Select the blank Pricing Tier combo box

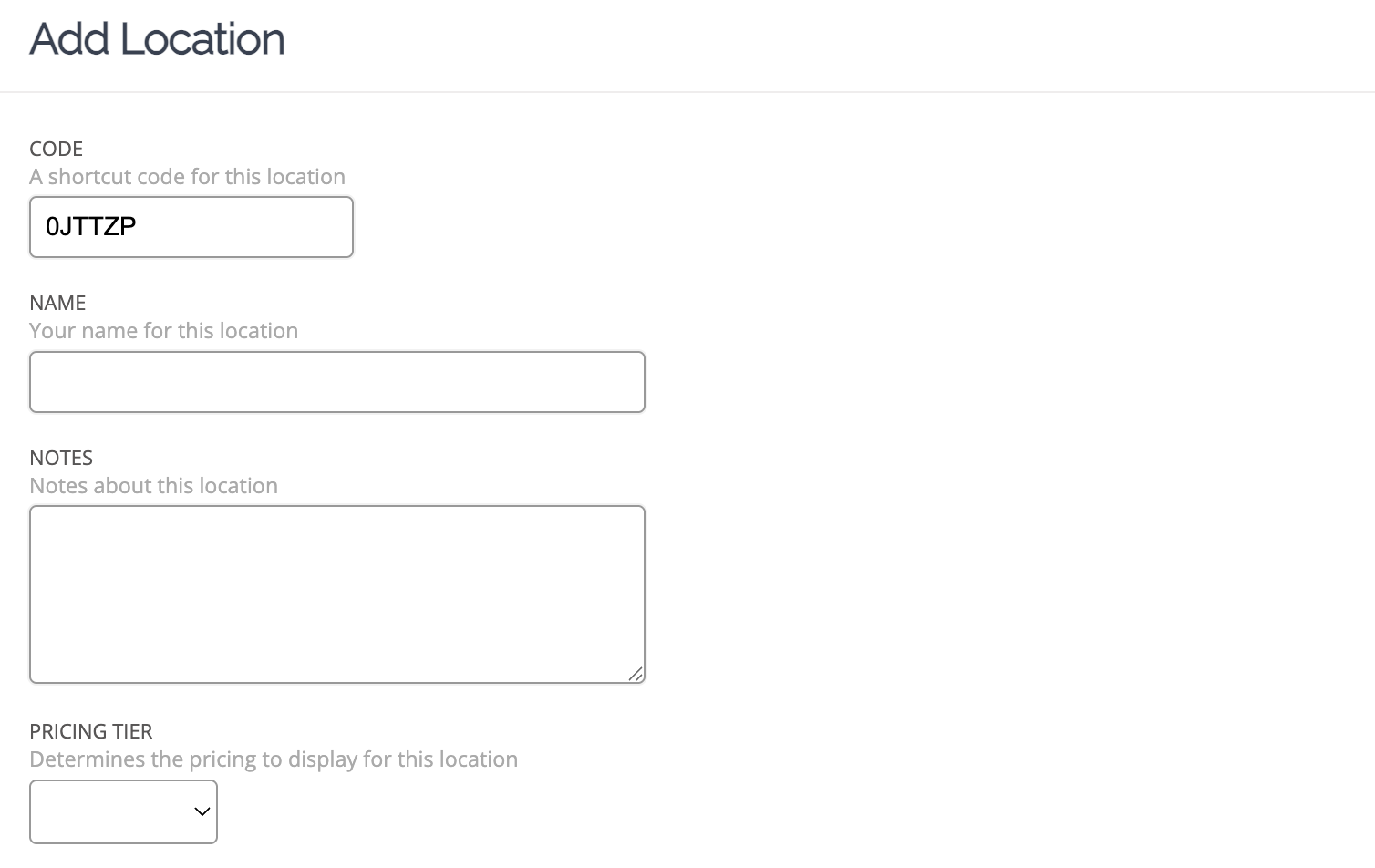(123, 811)
